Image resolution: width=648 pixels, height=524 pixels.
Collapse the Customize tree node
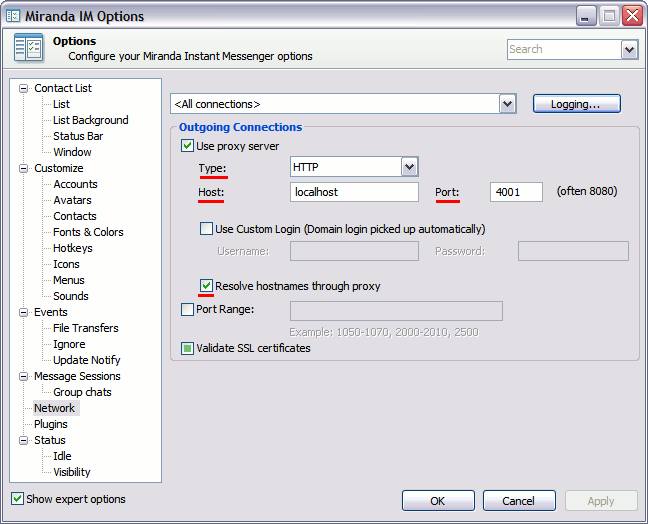pyautogui.click(x=24, y=169)
